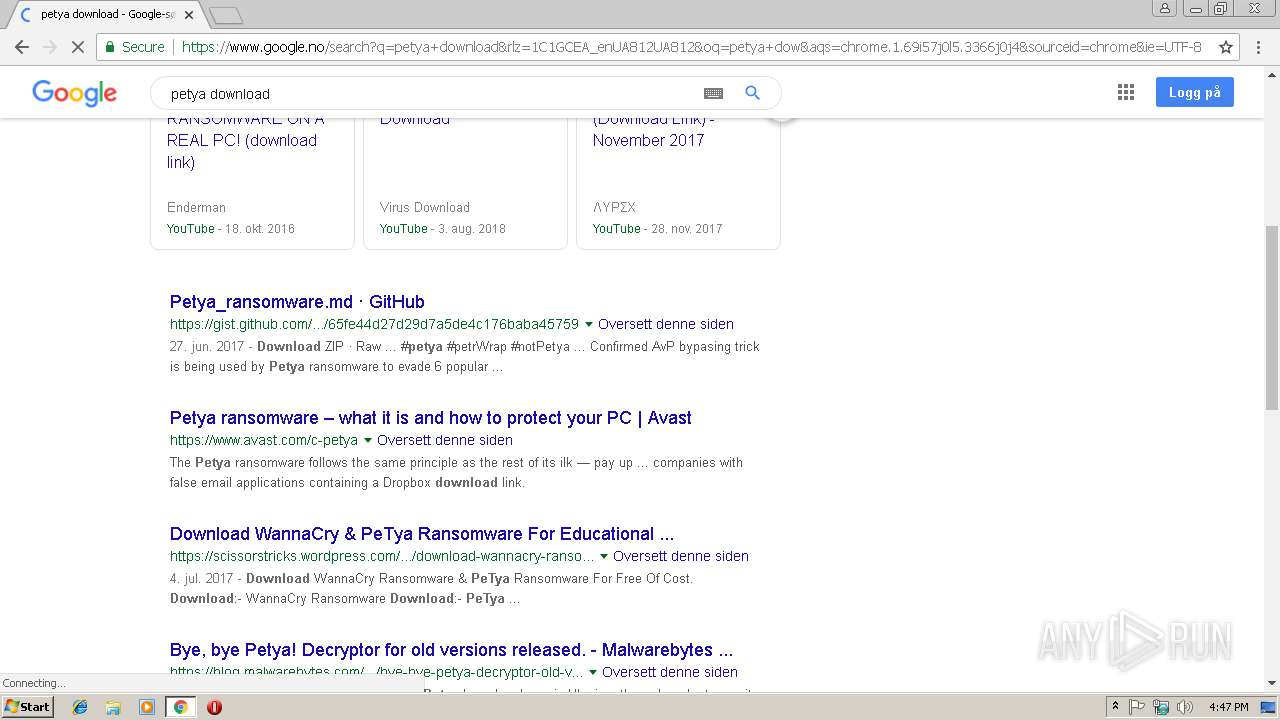
Task: Click the network tray icon
Action: coord(1161,707)
